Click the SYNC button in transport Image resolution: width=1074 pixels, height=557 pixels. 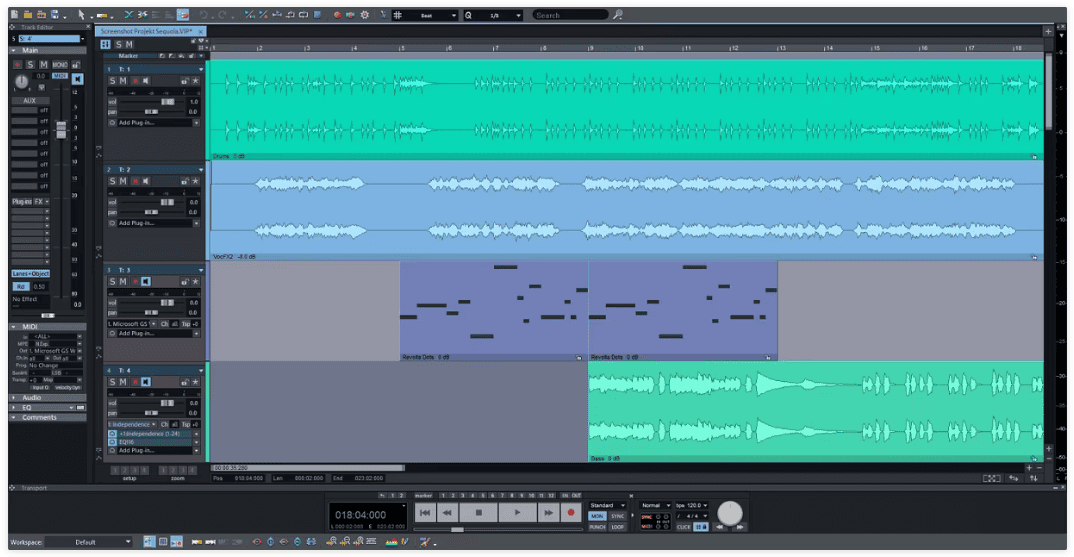coord(618,516)
